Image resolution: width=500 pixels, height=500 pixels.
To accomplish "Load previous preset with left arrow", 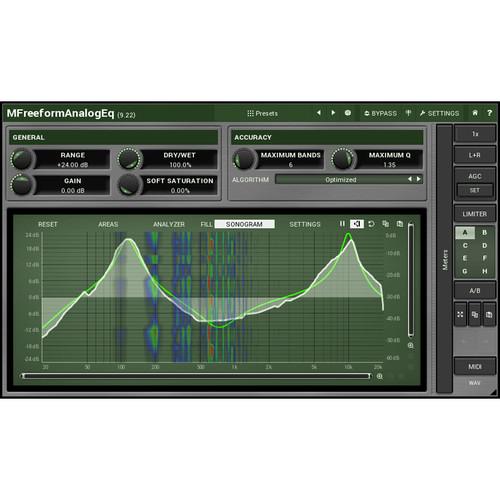I will point(318,113).
